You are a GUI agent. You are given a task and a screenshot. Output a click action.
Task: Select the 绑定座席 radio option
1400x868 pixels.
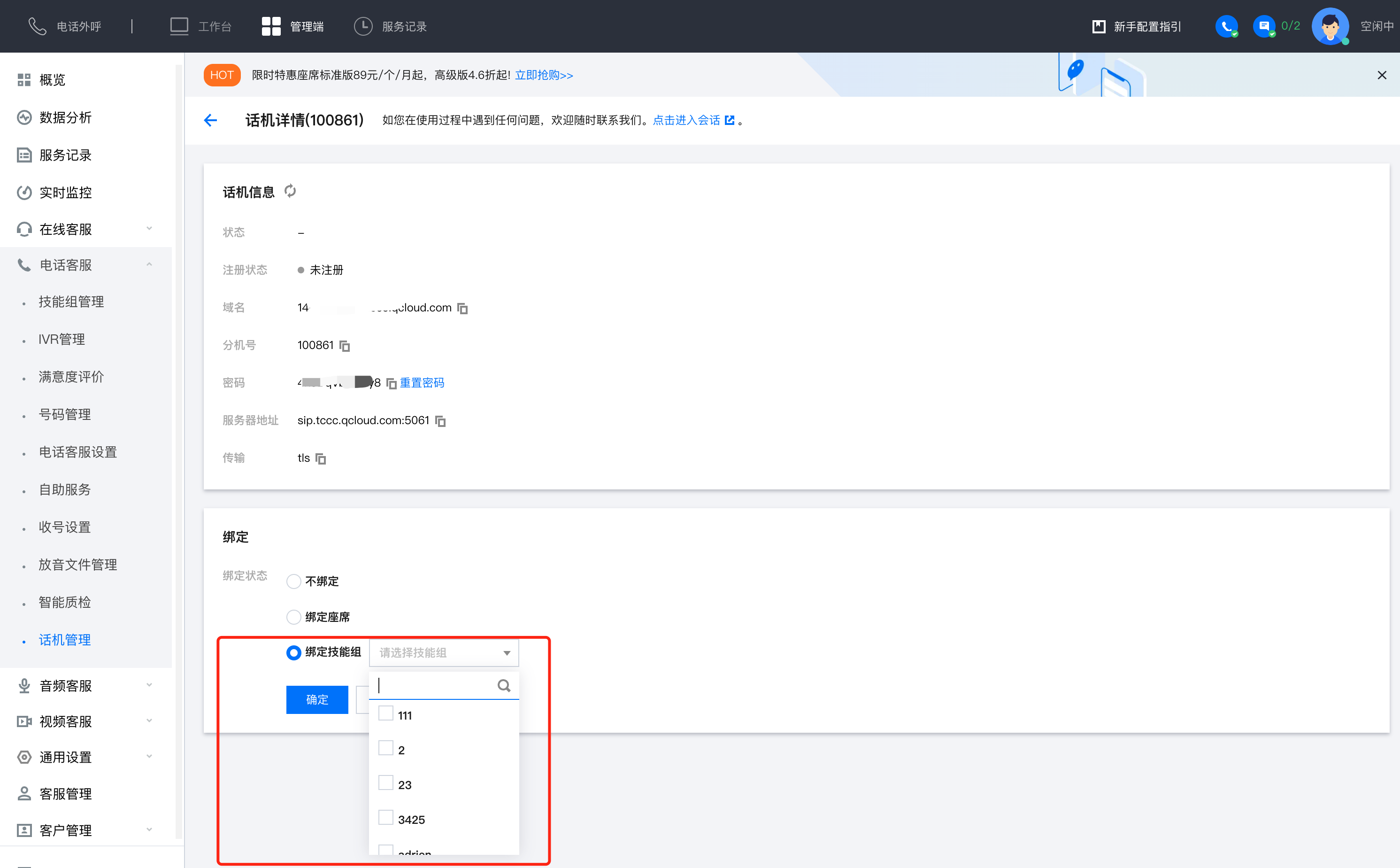click(x=294, y=617)
